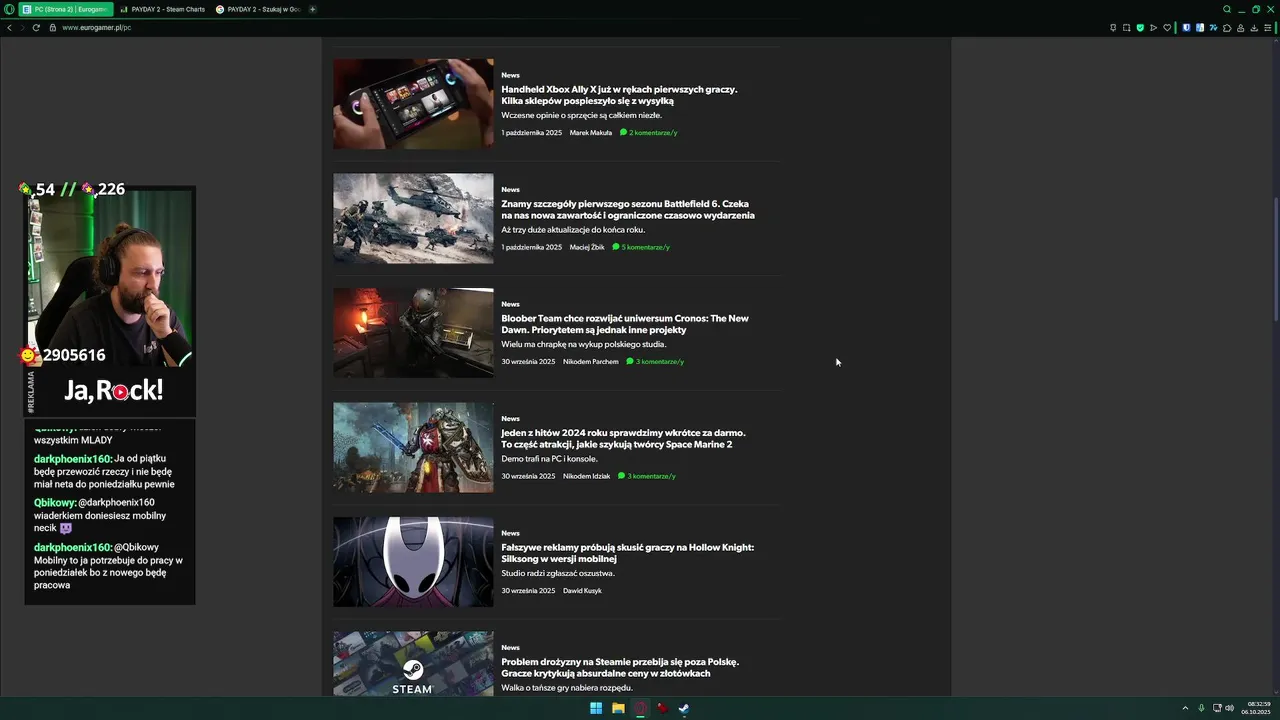Open File Explorer from the taskbar
The height and width of the screenshot is (720, 1280).
618,708
